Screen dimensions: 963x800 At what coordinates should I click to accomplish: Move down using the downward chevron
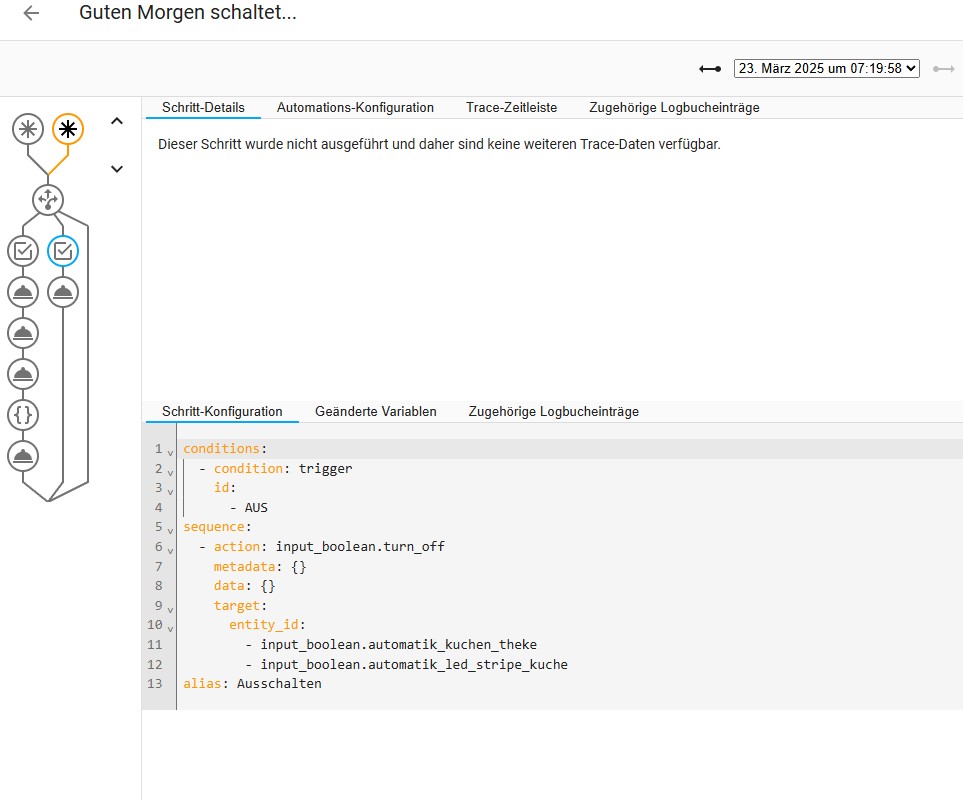click(117, 169)
